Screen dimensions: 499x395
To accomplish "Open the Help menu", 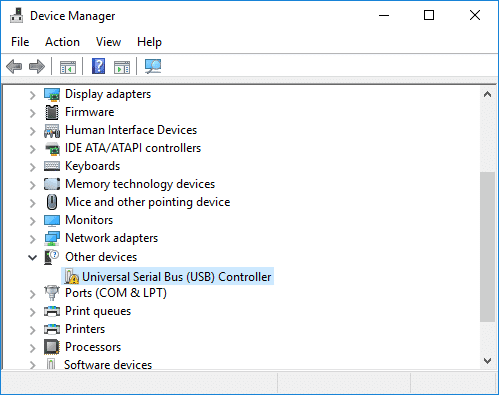I will pyautogui.click(x=149, y=42).
